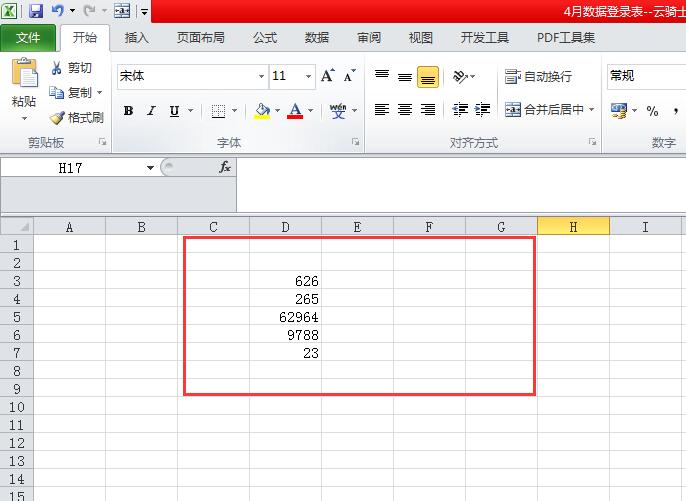Click the decrease indent icon
Image resolution: width=686 pixels, height=501 pixels.
tap(460, 109)
